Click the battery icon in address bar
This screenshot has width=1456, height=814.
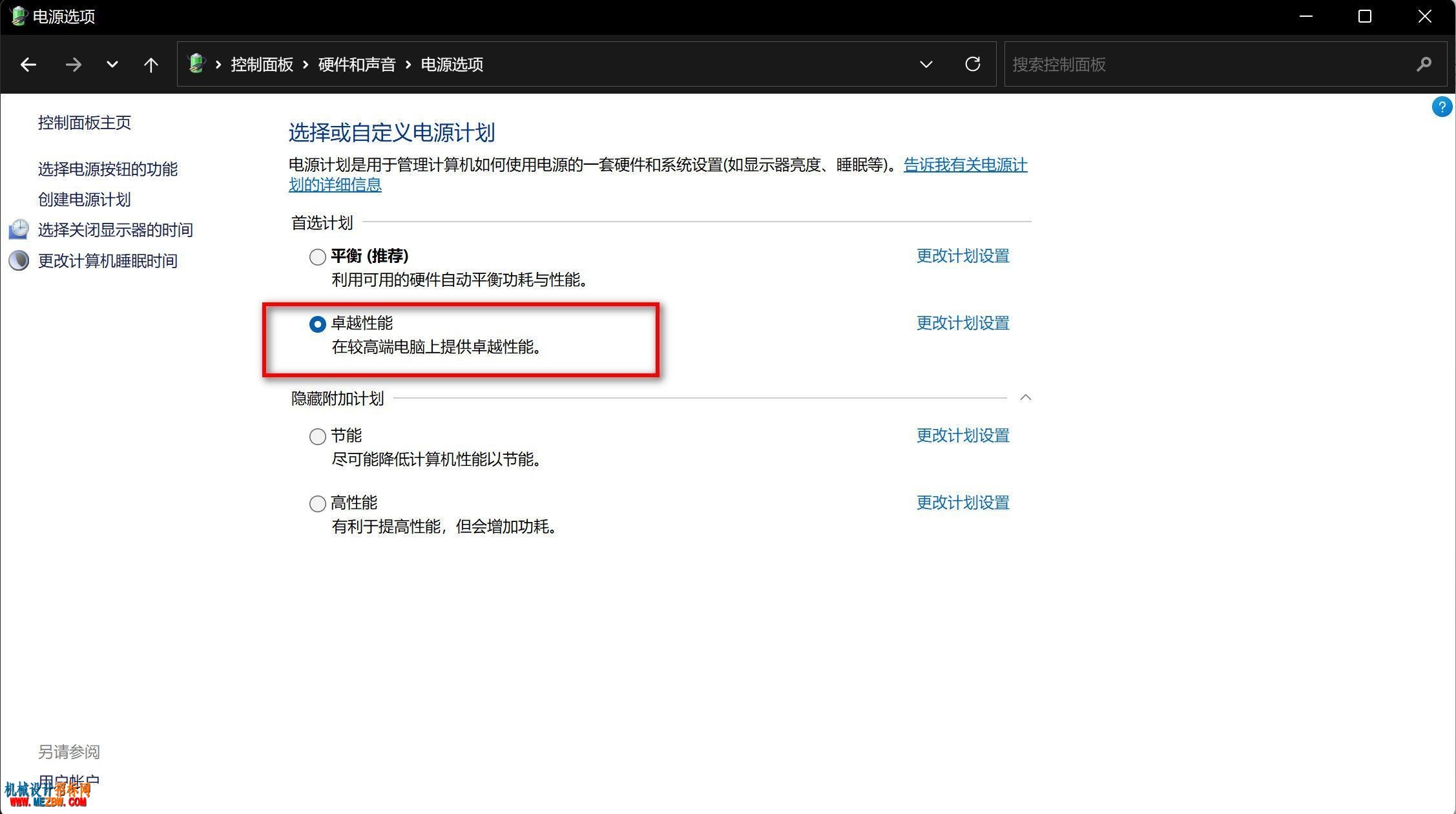(x=196, y=63)
